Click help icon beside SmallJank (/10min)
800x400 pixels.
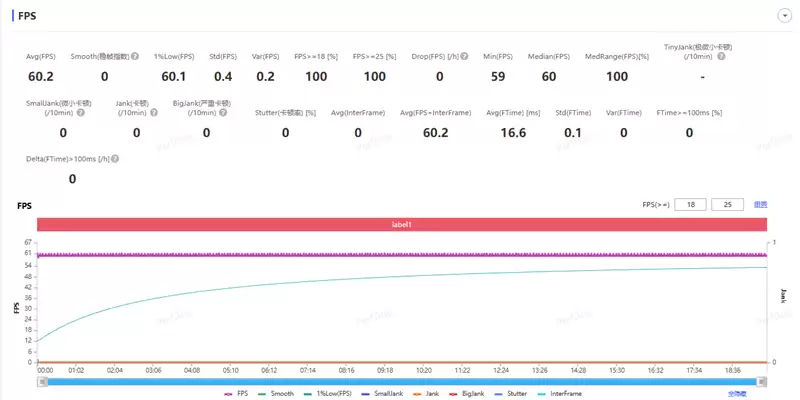click(x=81, y=112)
